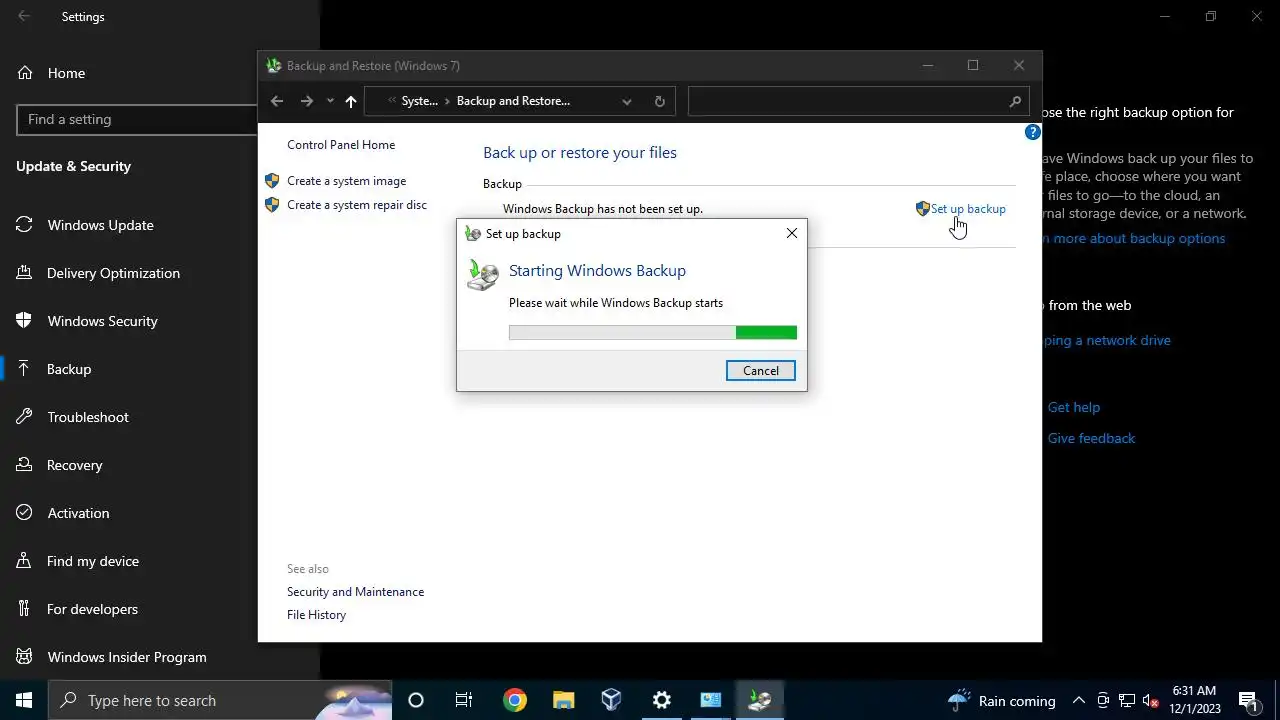
Task: Open the Windows Start menu
Action: click(x=24, y=700)
